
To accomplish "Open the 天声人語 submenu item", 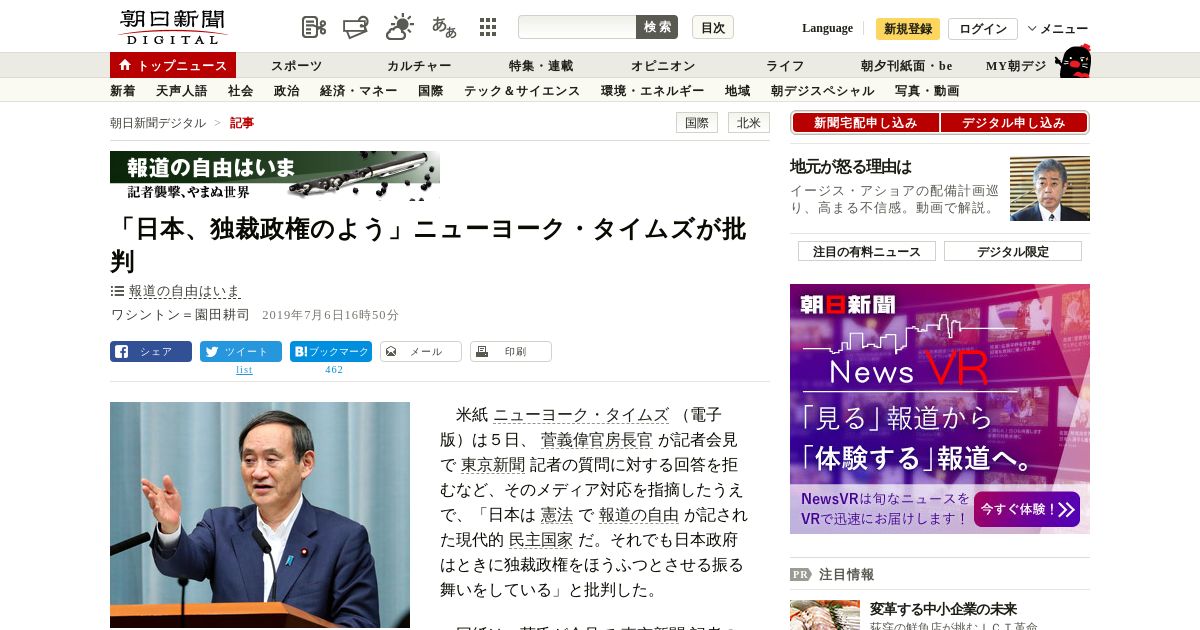I will point(182,91).
